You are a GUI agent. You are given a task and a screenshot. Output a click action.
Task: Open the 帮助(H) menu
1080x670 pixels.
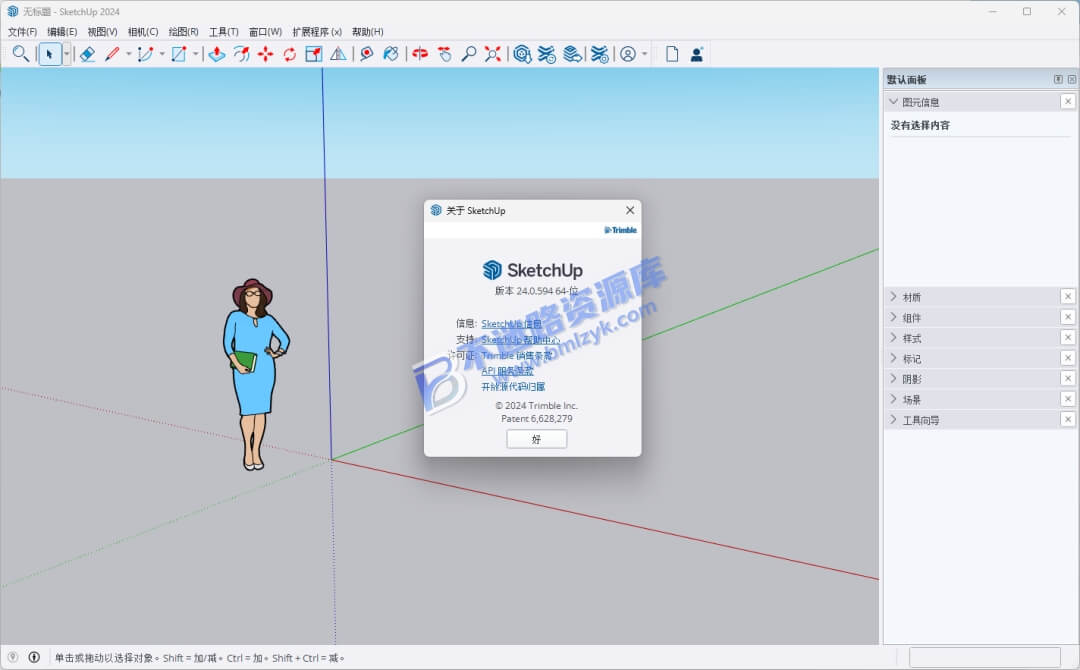click(x=367, y=32)
